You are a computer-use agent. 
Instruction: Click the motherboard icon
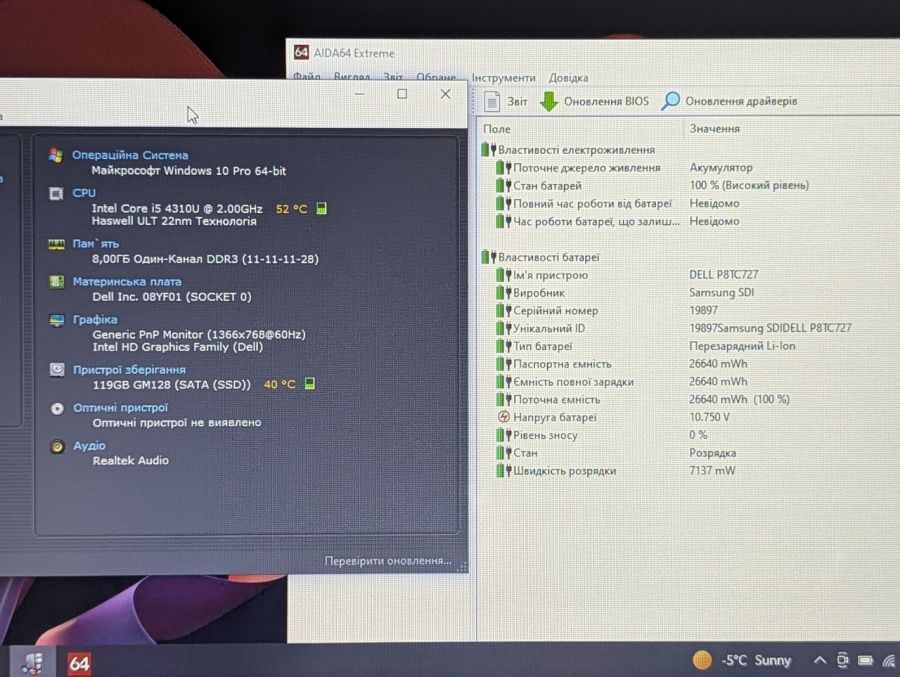tap(56, 282)
